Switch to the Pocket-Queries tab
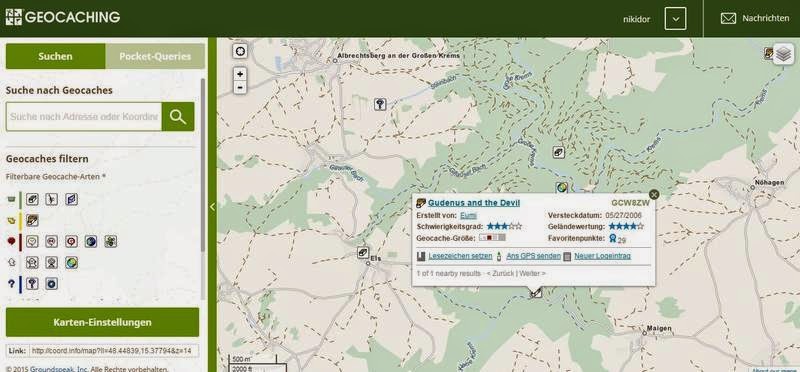800x372 pixels. pos(155,56)
